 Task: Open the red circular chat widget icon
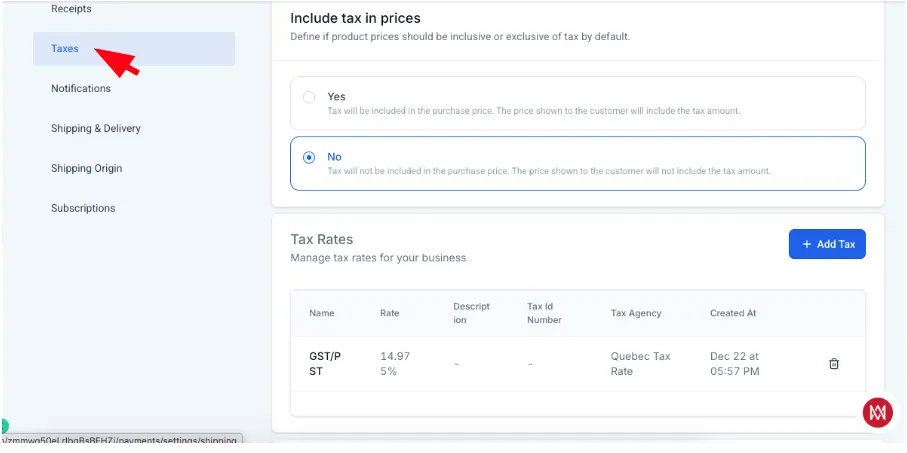(x=877, y=413)
